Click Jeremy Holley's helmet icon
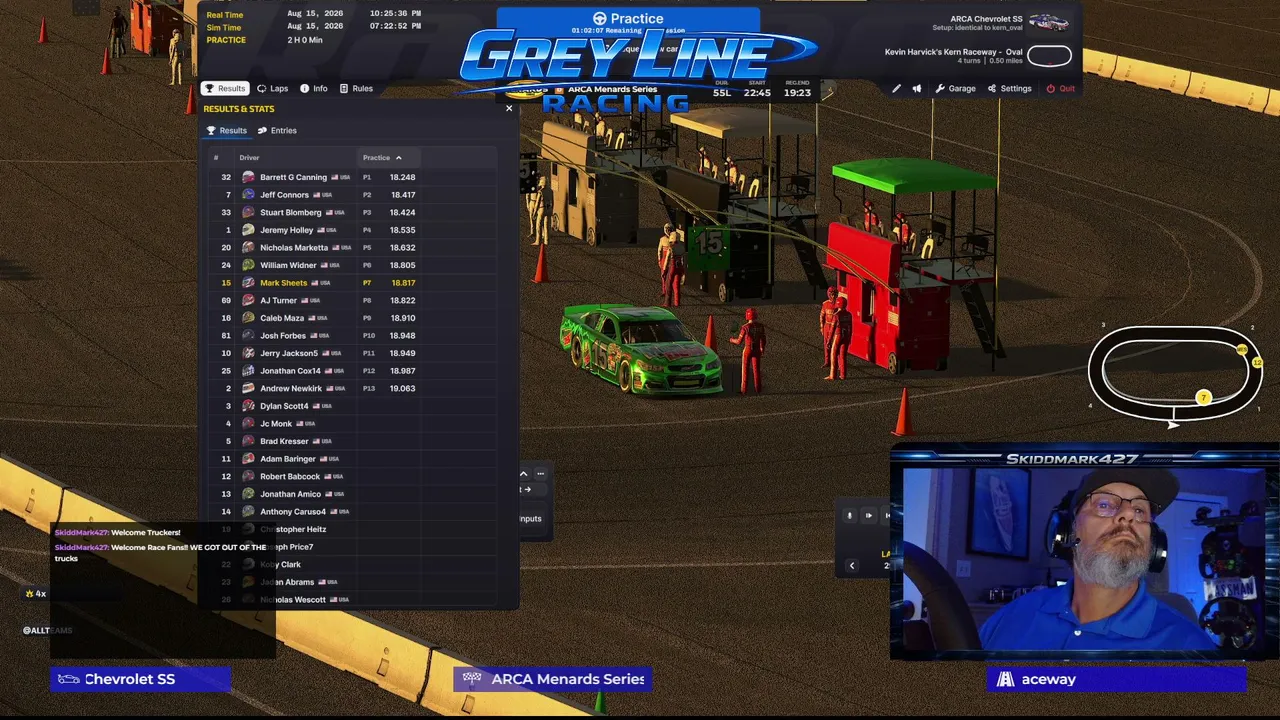This screenshot has width=1280, height=720. 248,230
